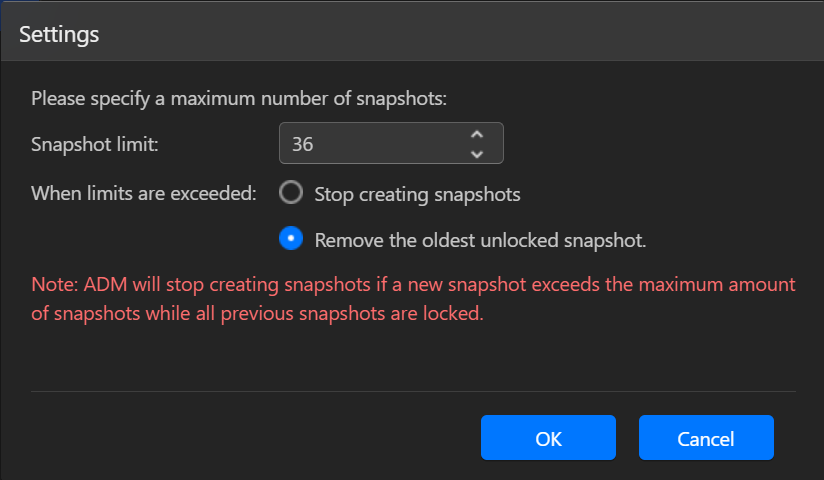Viewport: 824px width, 480px height.
Task: Click the word "Note:" in the warning
Action: (54, 285)
